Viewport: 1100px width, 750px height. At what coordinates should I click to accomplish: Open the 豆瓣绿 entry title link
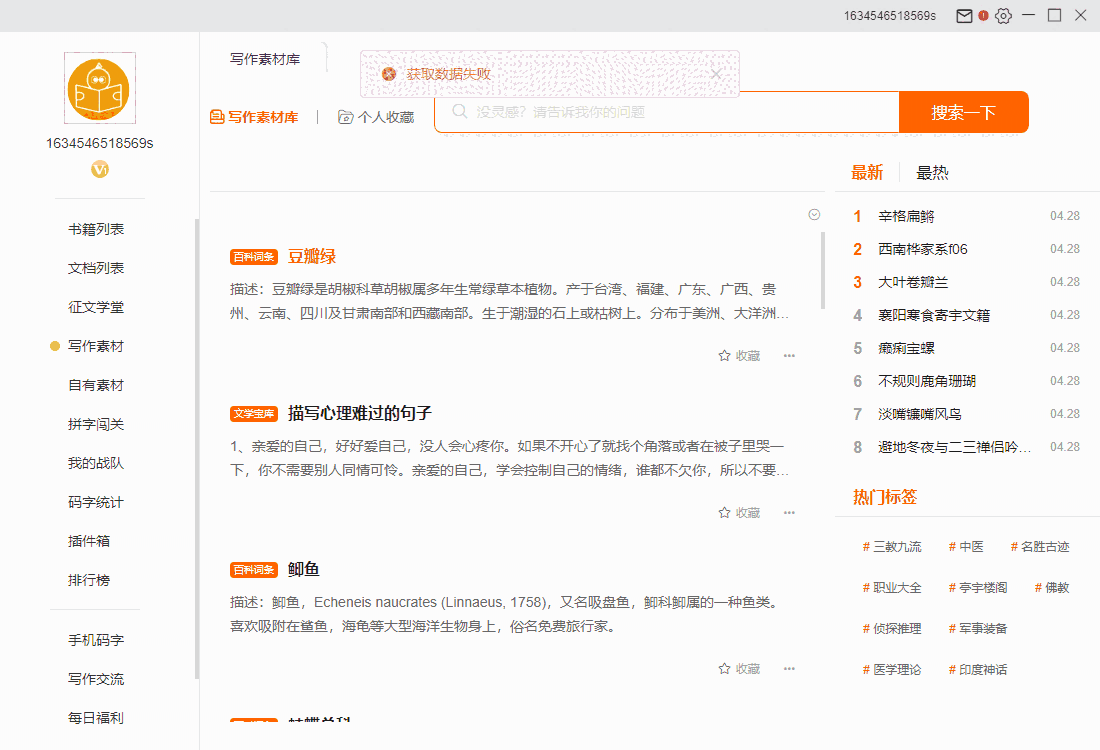(x=310, y=256)
